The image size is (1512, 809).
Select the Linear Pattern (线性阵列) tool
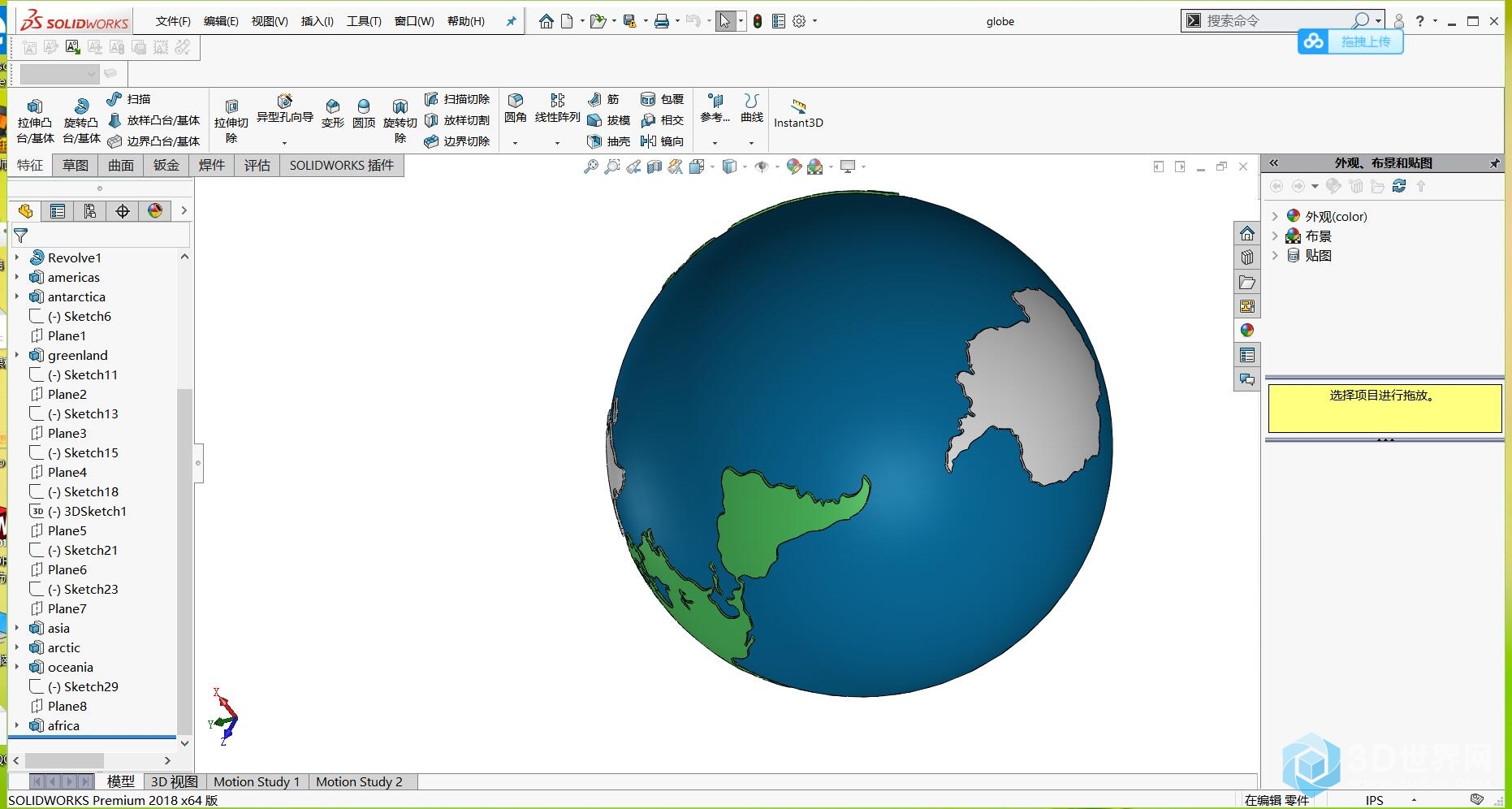click(x=557, y=109)
